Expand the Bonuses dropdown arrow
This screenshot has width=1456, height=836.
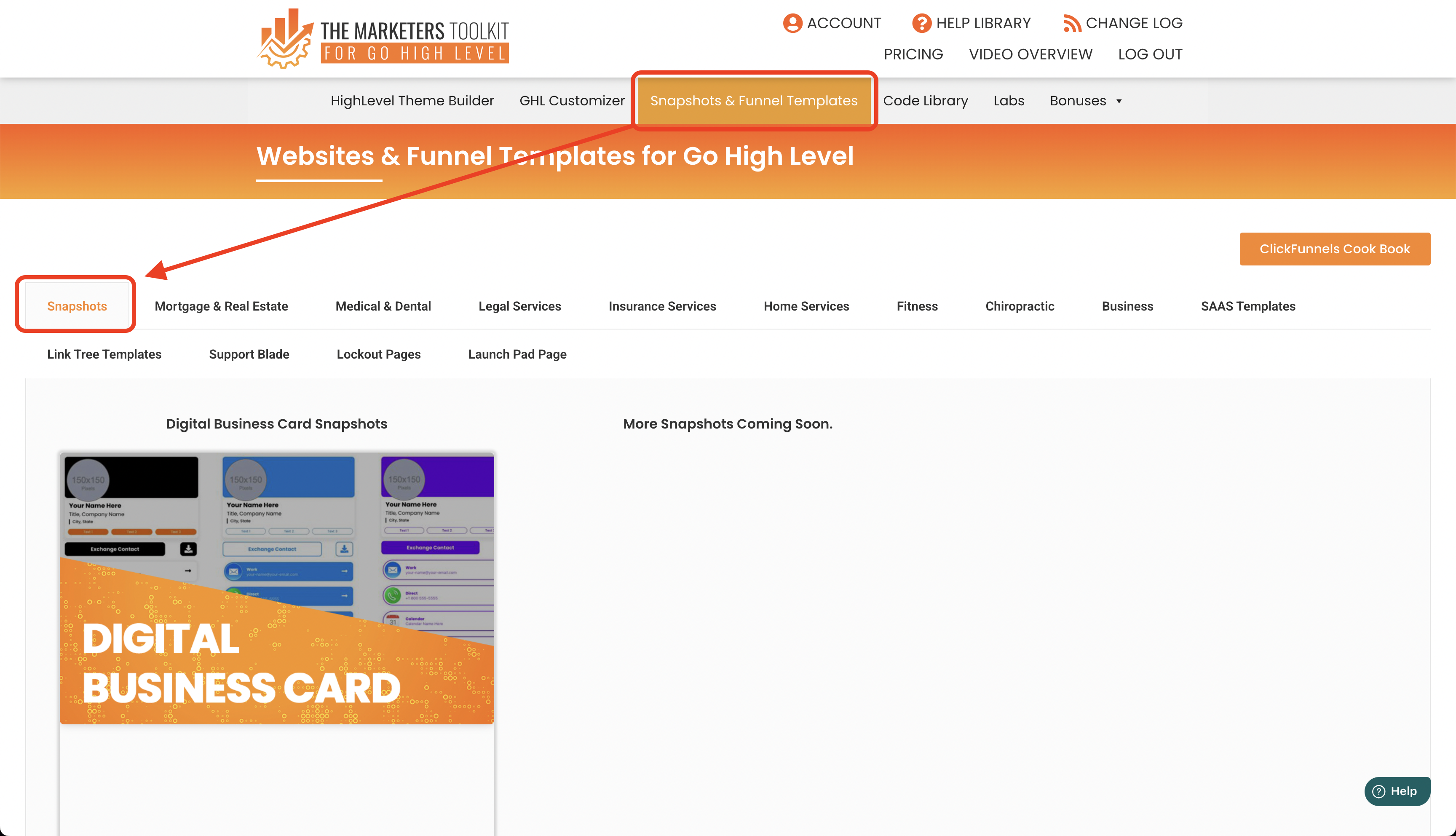[1119, 101]
